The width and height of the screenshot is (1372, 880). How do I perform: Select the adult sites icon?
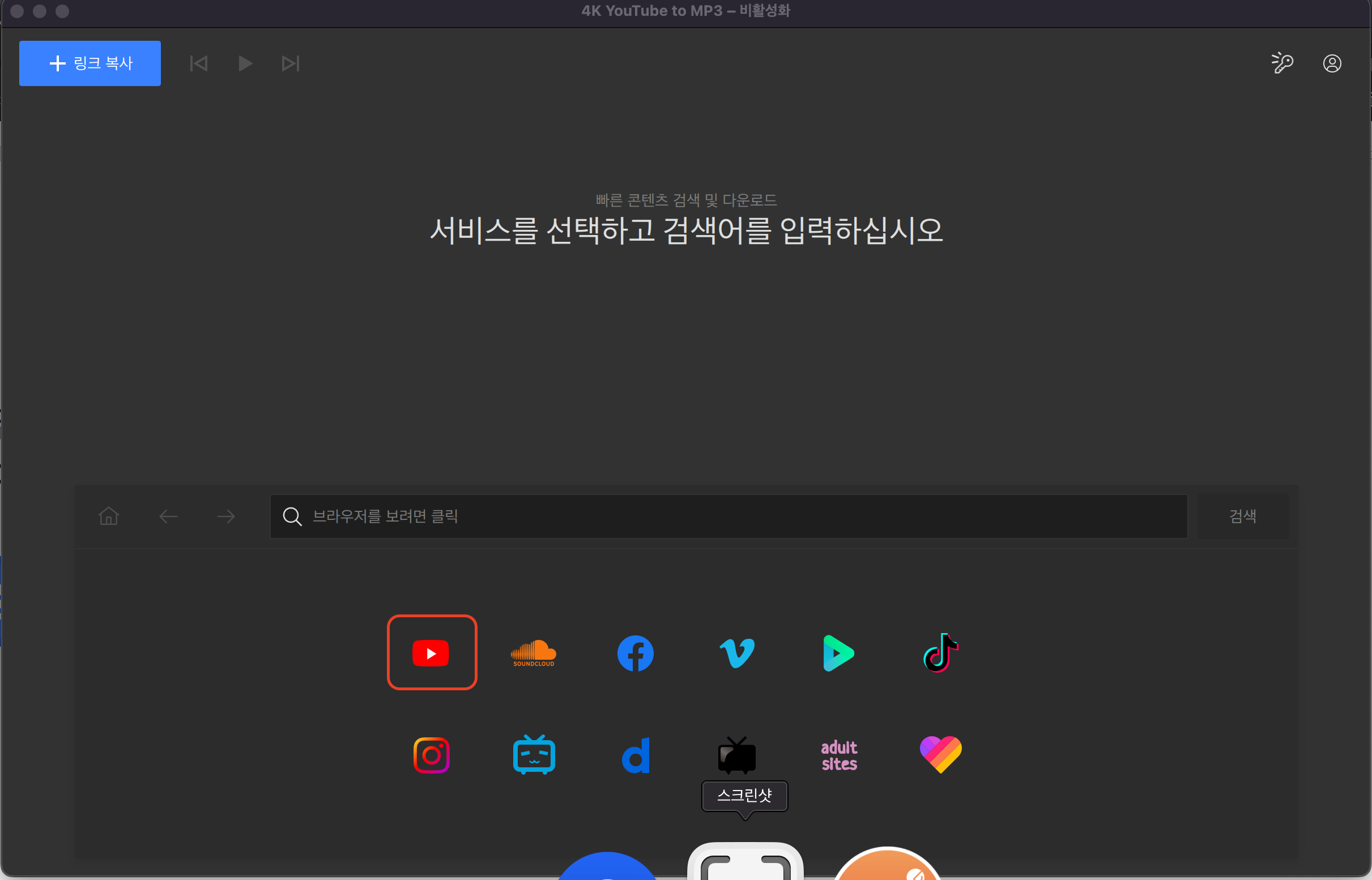[x=838, y=755]
